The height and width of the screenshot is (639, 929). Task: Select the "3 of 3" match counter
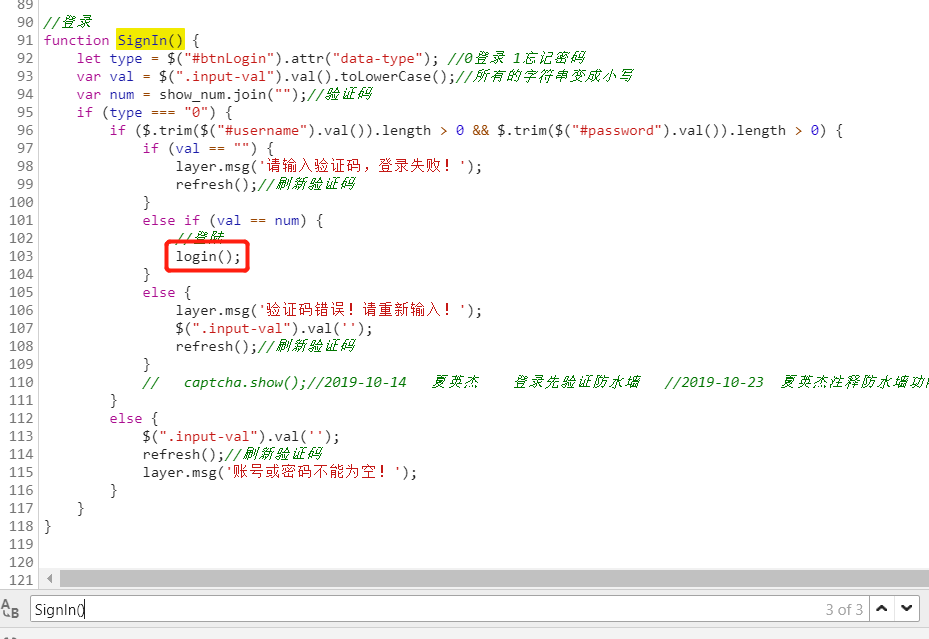coord(846,608)
